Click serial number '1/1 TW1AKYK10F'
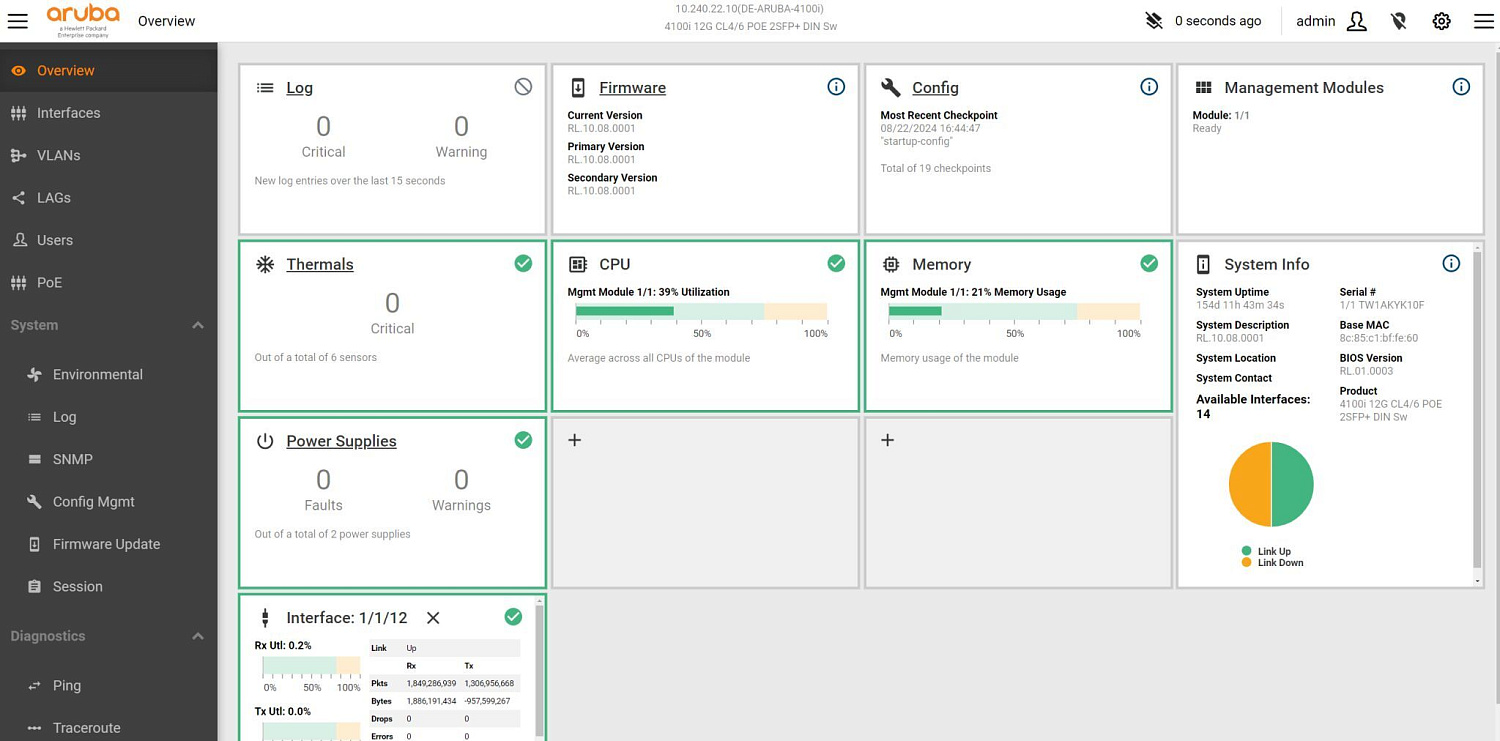1500x741 pixels. 1382,305
